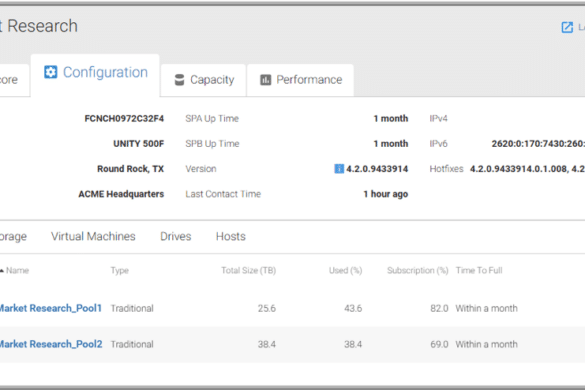
Task: Click the Capacity database icon
Action: [179, 79]
